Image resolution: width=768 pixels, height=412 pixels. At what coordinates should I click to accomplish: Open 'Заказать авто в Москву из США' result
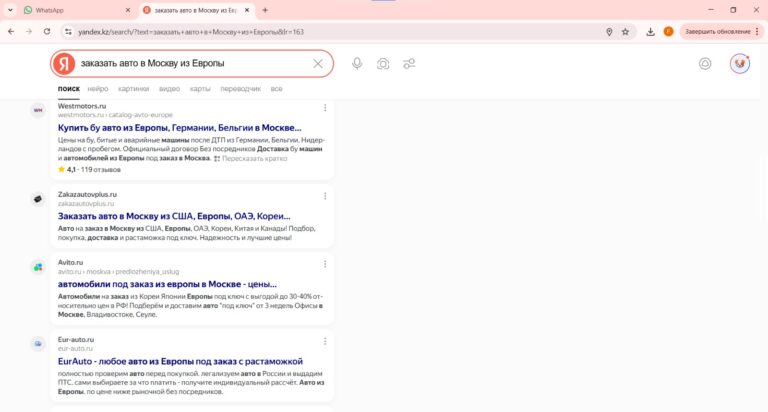(x=174, y=215)
